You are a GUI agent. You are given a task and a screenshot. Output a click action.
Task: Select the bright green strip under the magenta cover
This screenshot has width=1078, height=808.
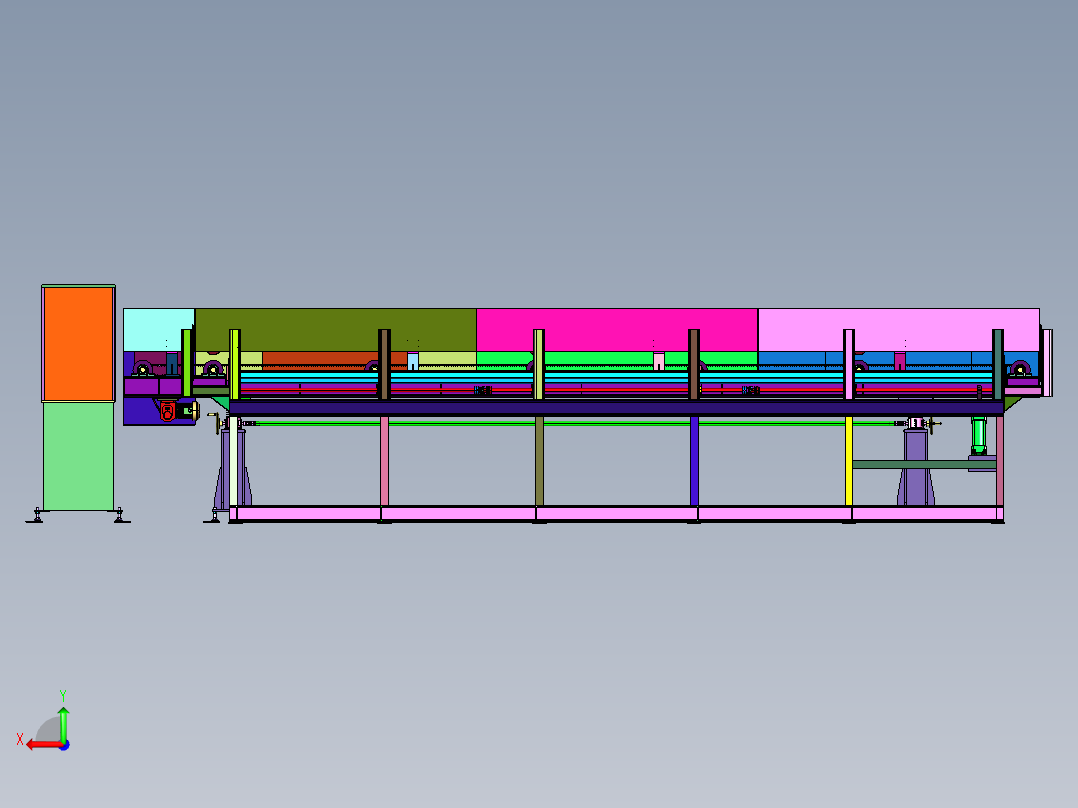pyautogui.click(x=617, y=358)
